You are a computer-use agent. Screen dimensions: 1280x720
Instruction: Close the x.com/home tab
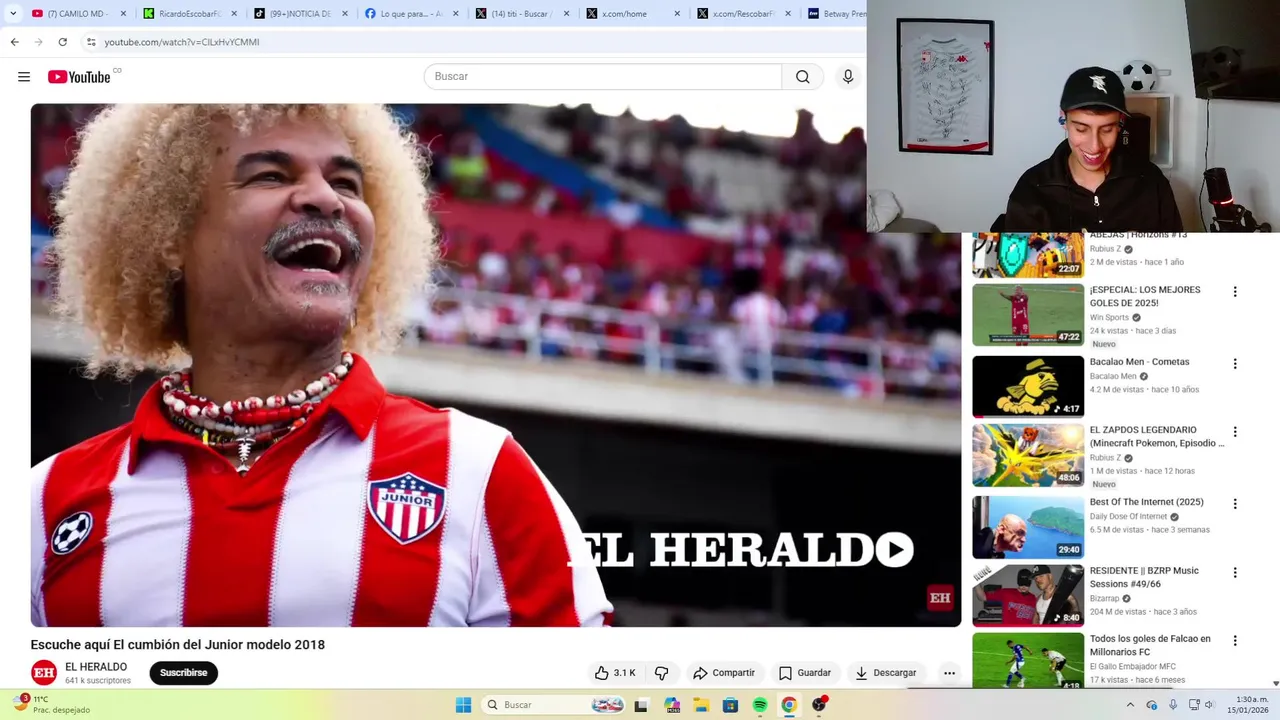[x=677, y=14]
